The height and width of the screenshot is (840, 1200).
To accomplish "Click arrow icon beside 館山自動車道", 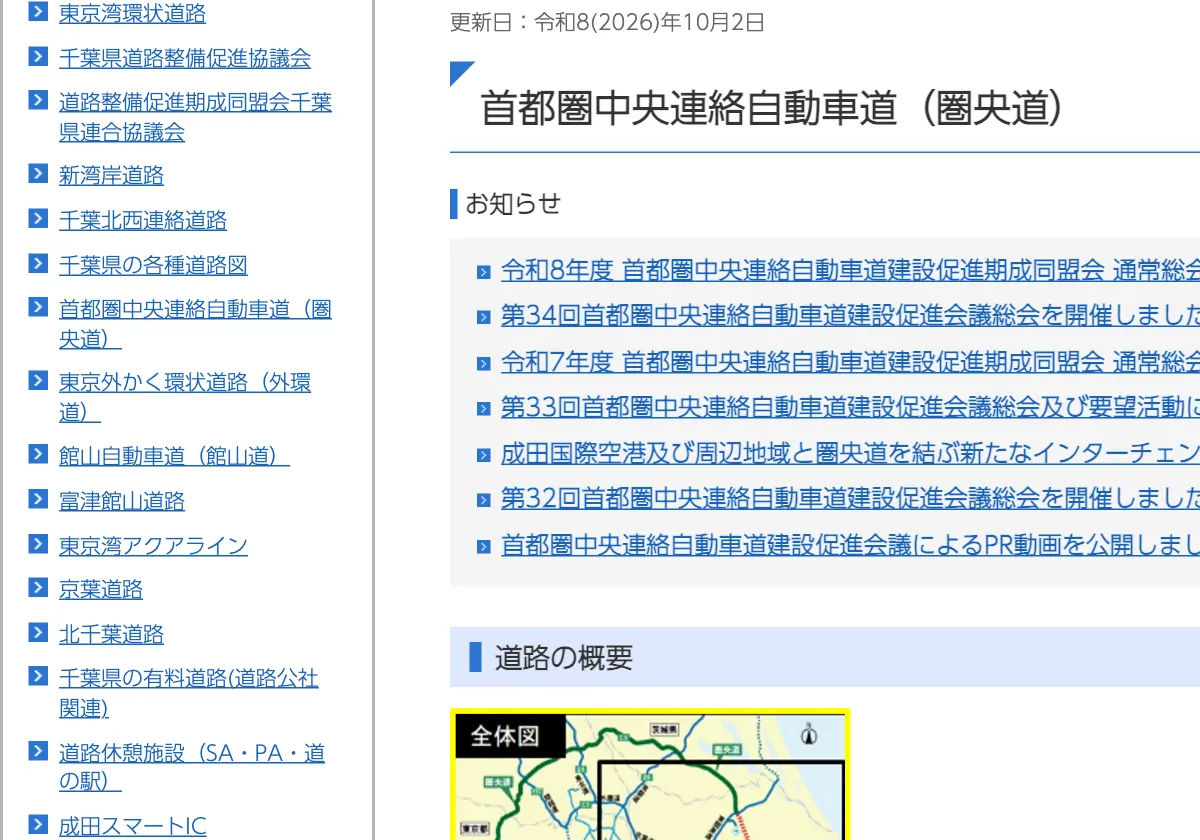I will click(x=38, y=454).
